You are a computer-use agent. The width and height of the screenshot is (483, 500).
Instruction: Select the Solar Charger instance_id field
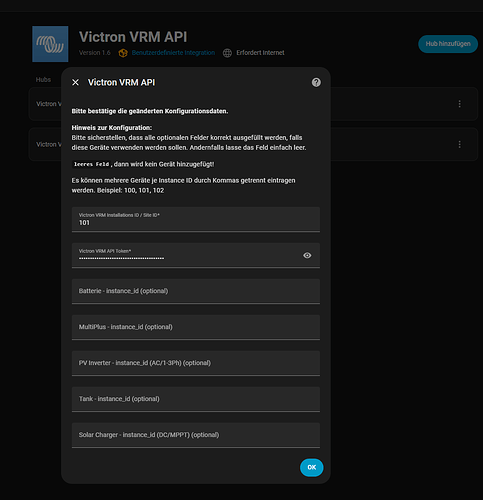pos(196,435)
